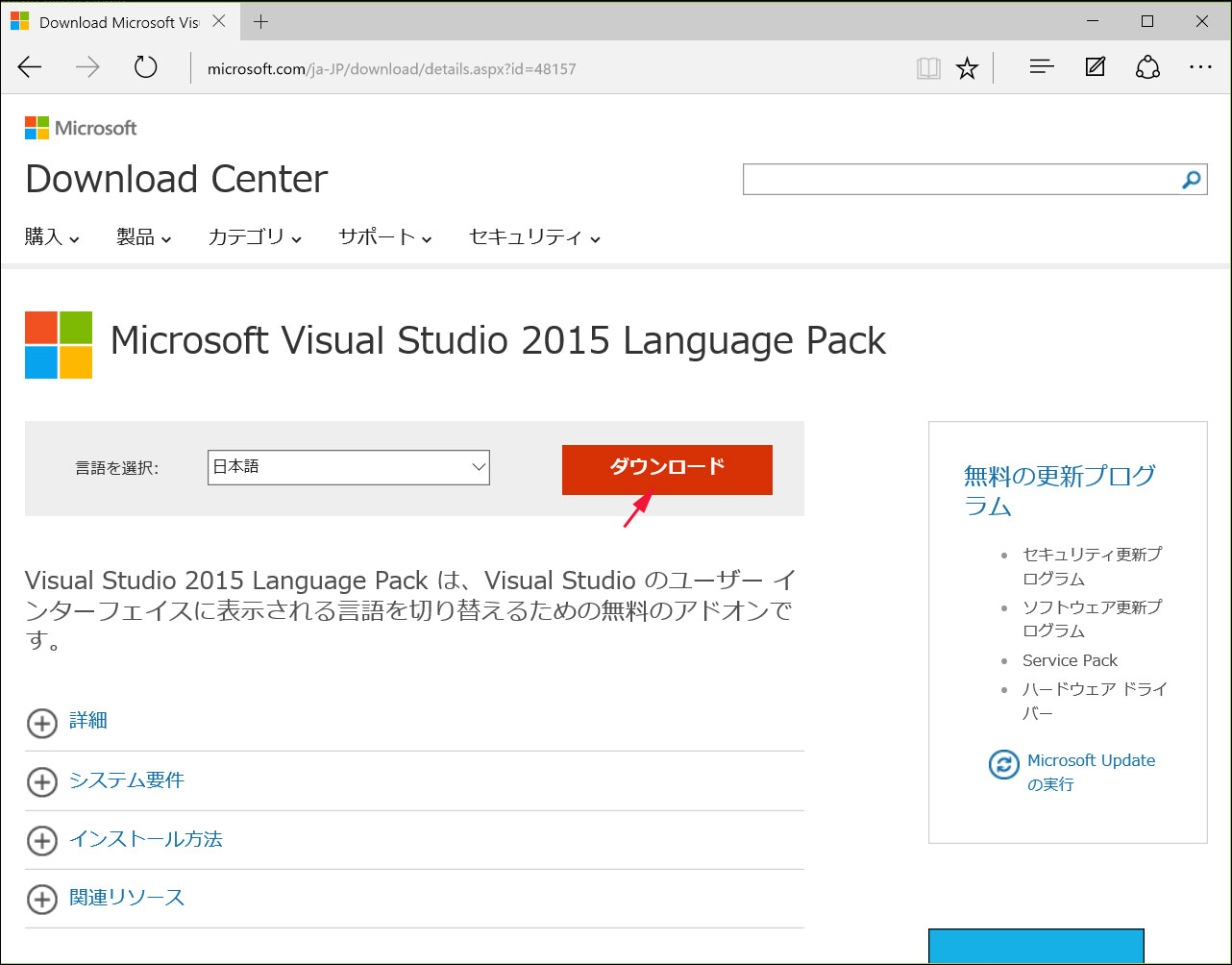Click the Download Center title
Viewport: 1232px width, 965px height.
coord(177,179)
